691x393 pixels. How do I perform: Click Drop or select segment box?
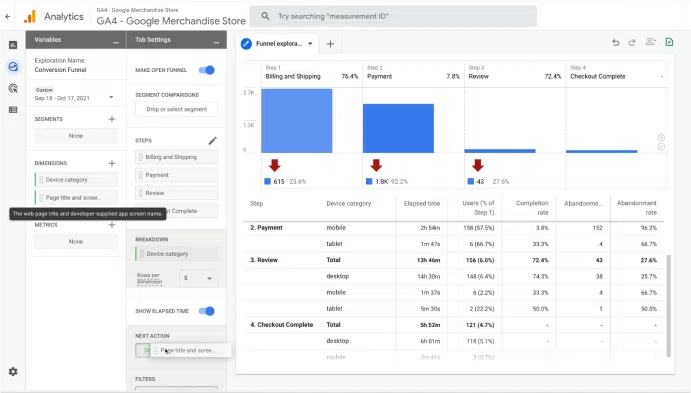[x=176, y=109]
